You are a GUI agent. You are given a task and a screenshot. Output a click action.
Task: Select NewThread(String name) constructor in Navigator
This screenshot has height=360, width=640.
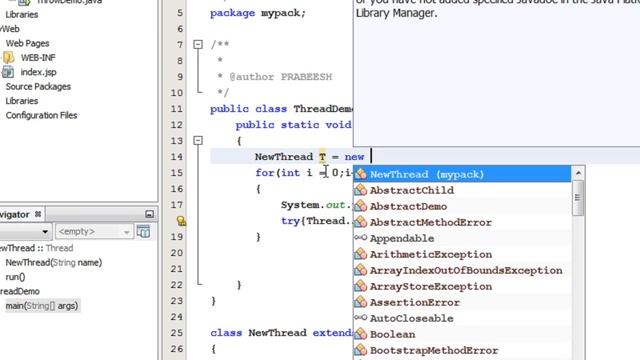point(53,262)
